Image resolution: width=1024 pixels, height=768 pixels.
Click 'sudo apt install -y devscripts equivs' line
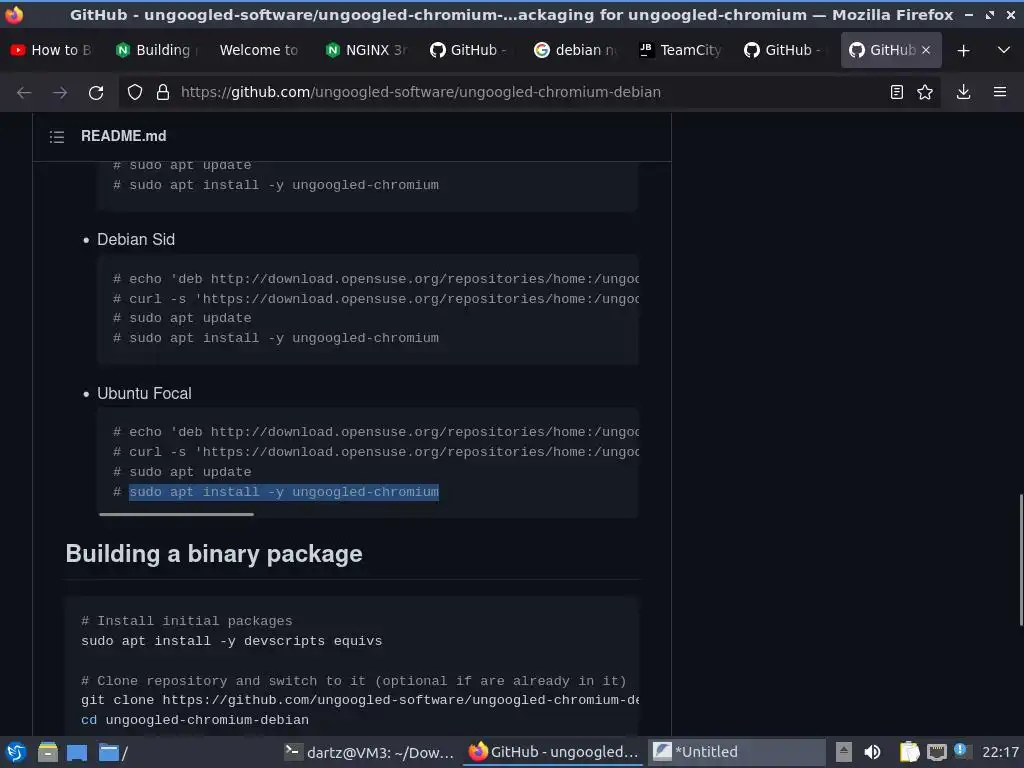tap(231, 641)
